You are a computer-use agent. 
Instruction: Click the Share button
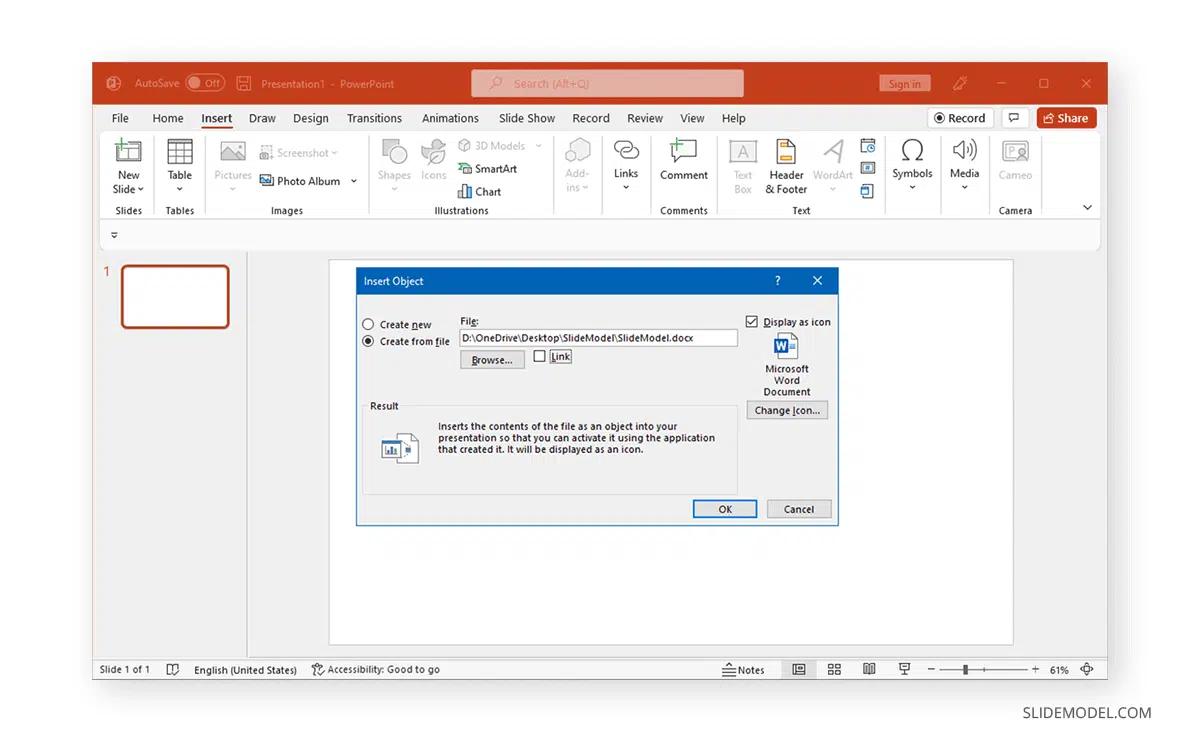pyautogui.click(x=1066, y=118)
